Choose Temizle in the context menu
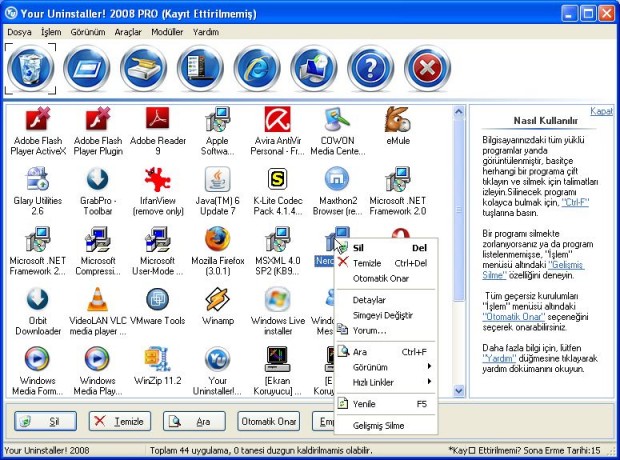620x460 pixels. tap(386, 263)
